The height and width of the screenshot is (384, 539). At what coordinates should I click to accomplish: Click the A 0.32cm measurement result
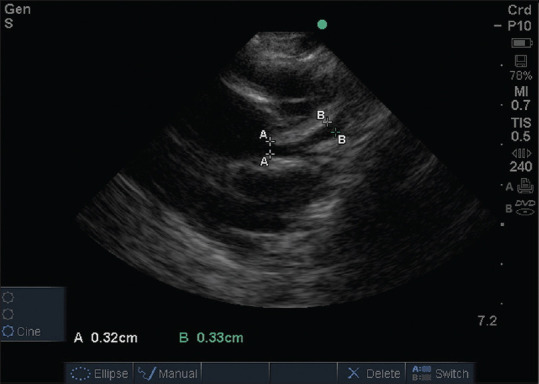[x=106, y=338]
